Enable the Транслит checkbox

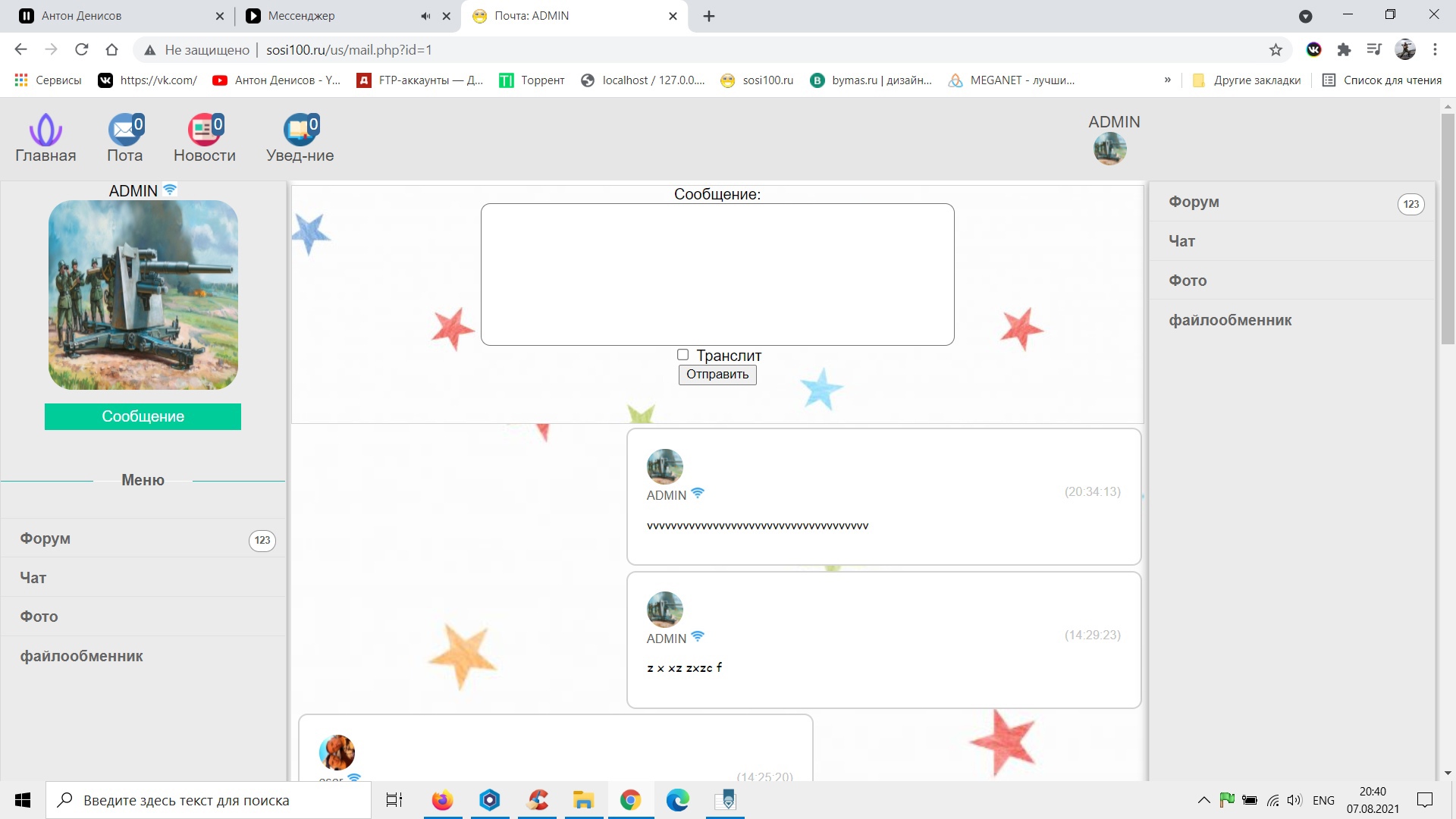click(x=682, y=355)
